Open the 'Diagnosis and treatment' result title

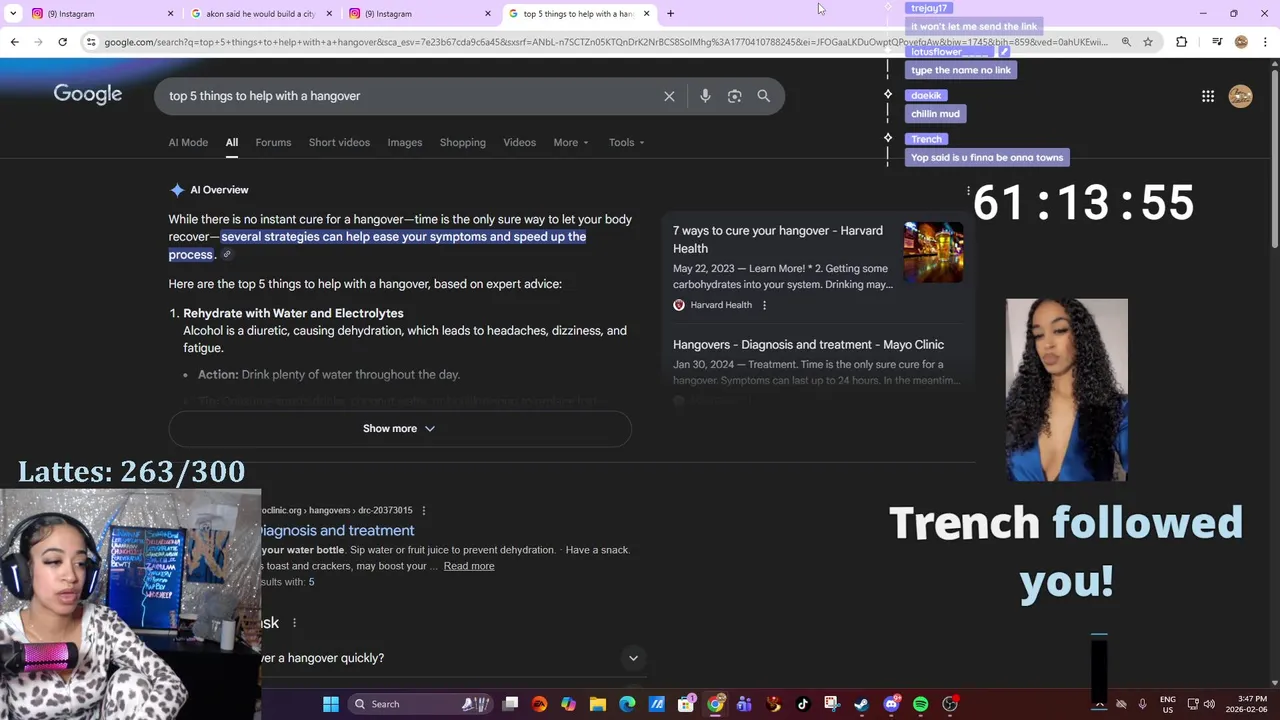coord(337,531)
